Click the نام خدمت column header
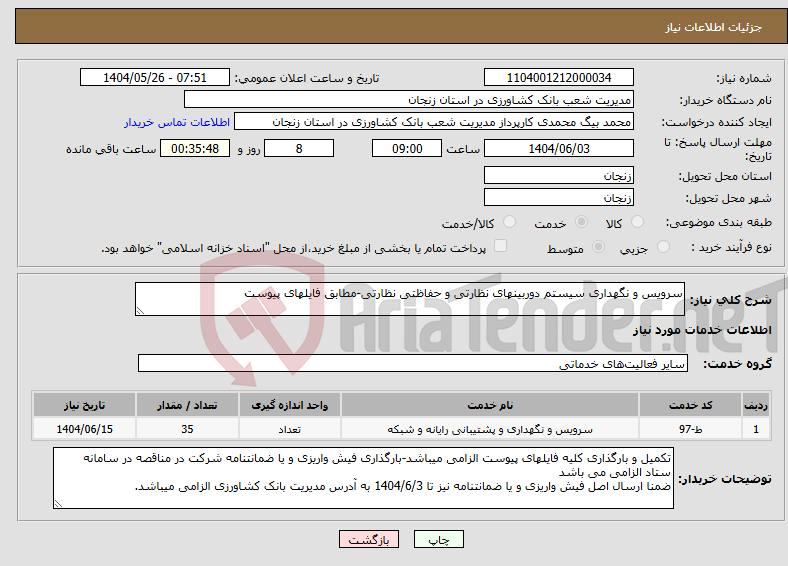The height and width of the screenshot is (566, 788). 490,405
